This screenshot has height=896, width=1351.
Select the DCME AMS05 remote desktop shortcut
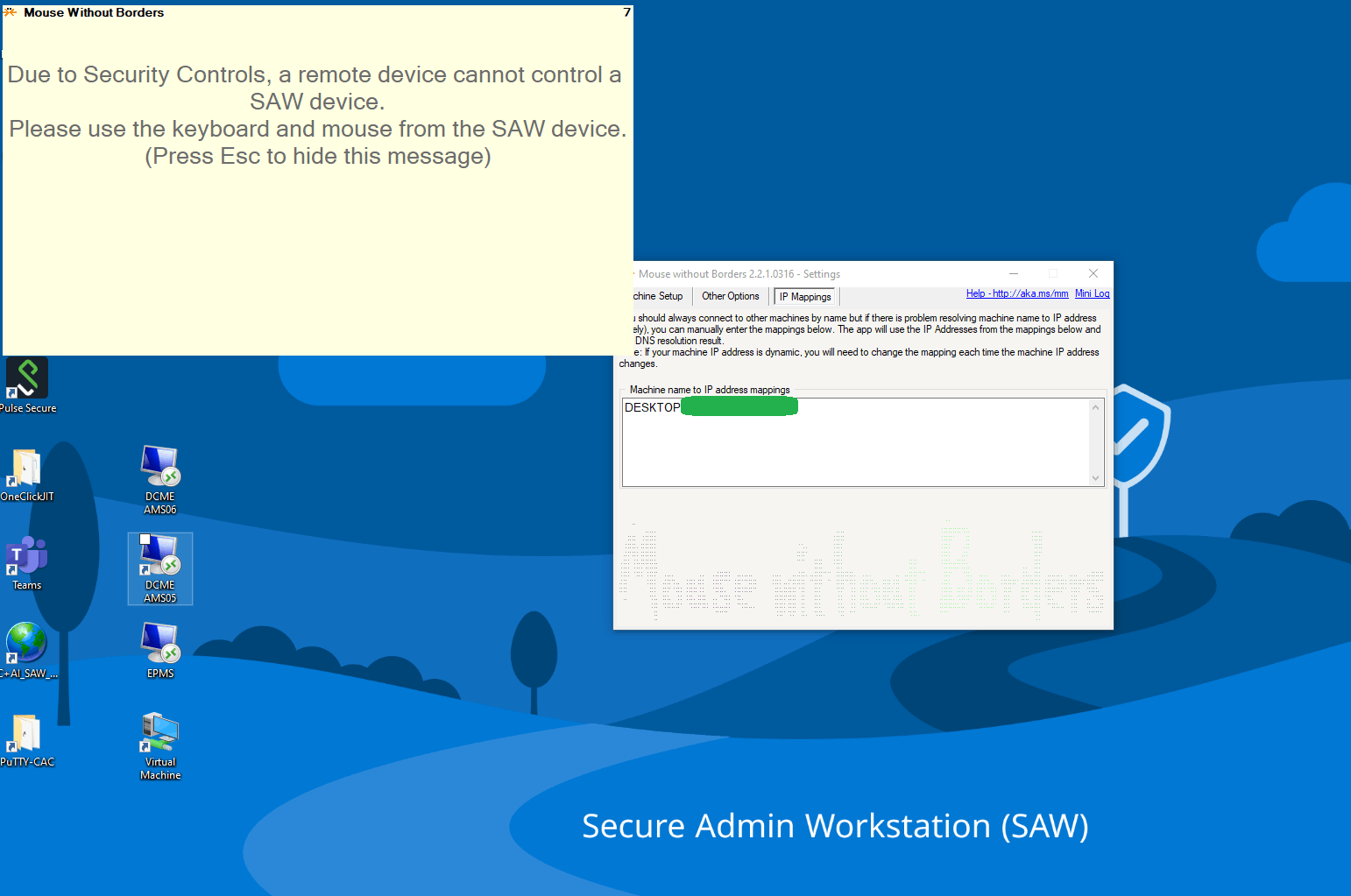pyautogui.click(x=160, y=568)
